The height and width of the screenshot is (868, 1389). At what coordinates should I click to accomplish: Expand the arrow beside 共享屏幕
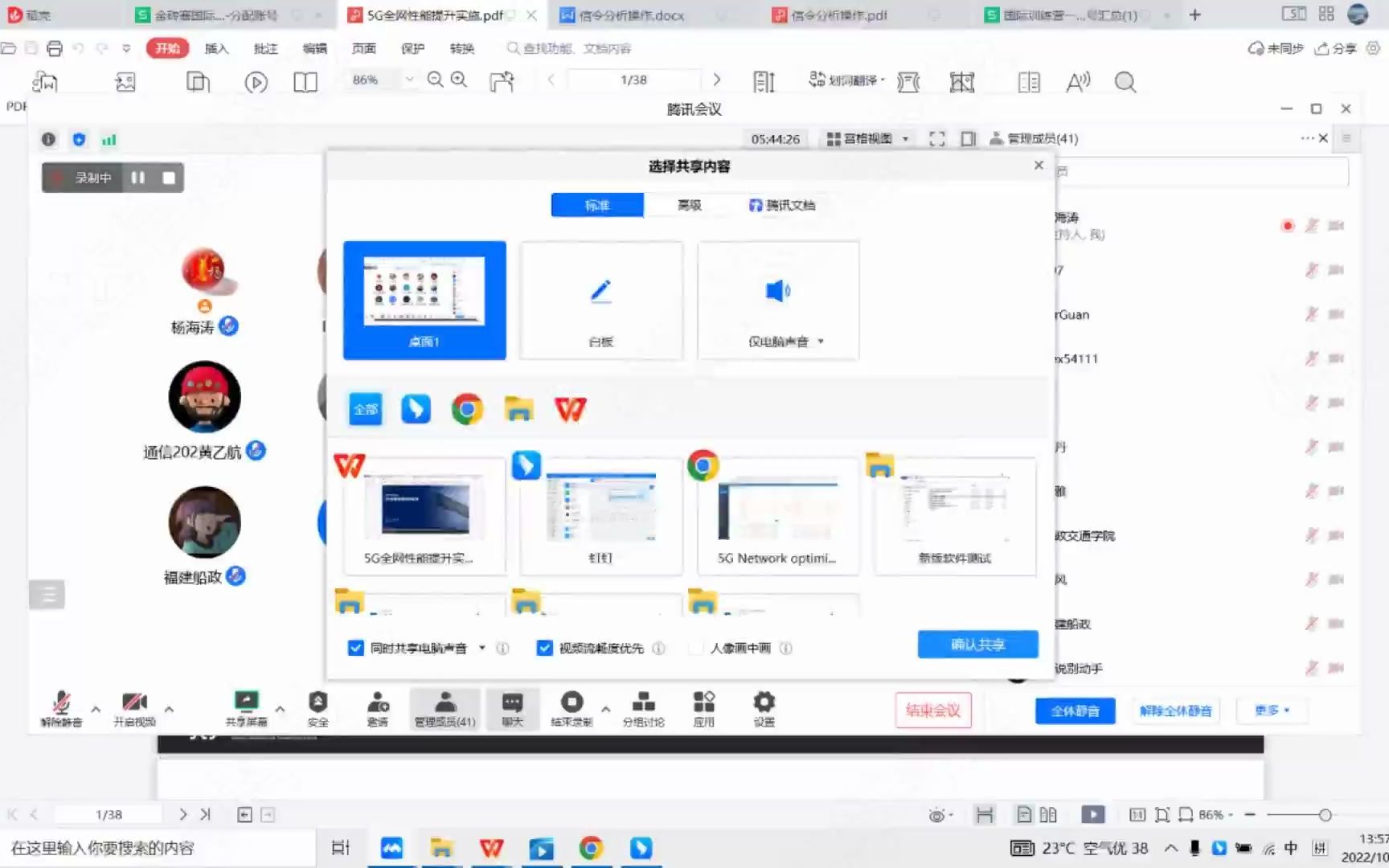[x=280, y=709]
